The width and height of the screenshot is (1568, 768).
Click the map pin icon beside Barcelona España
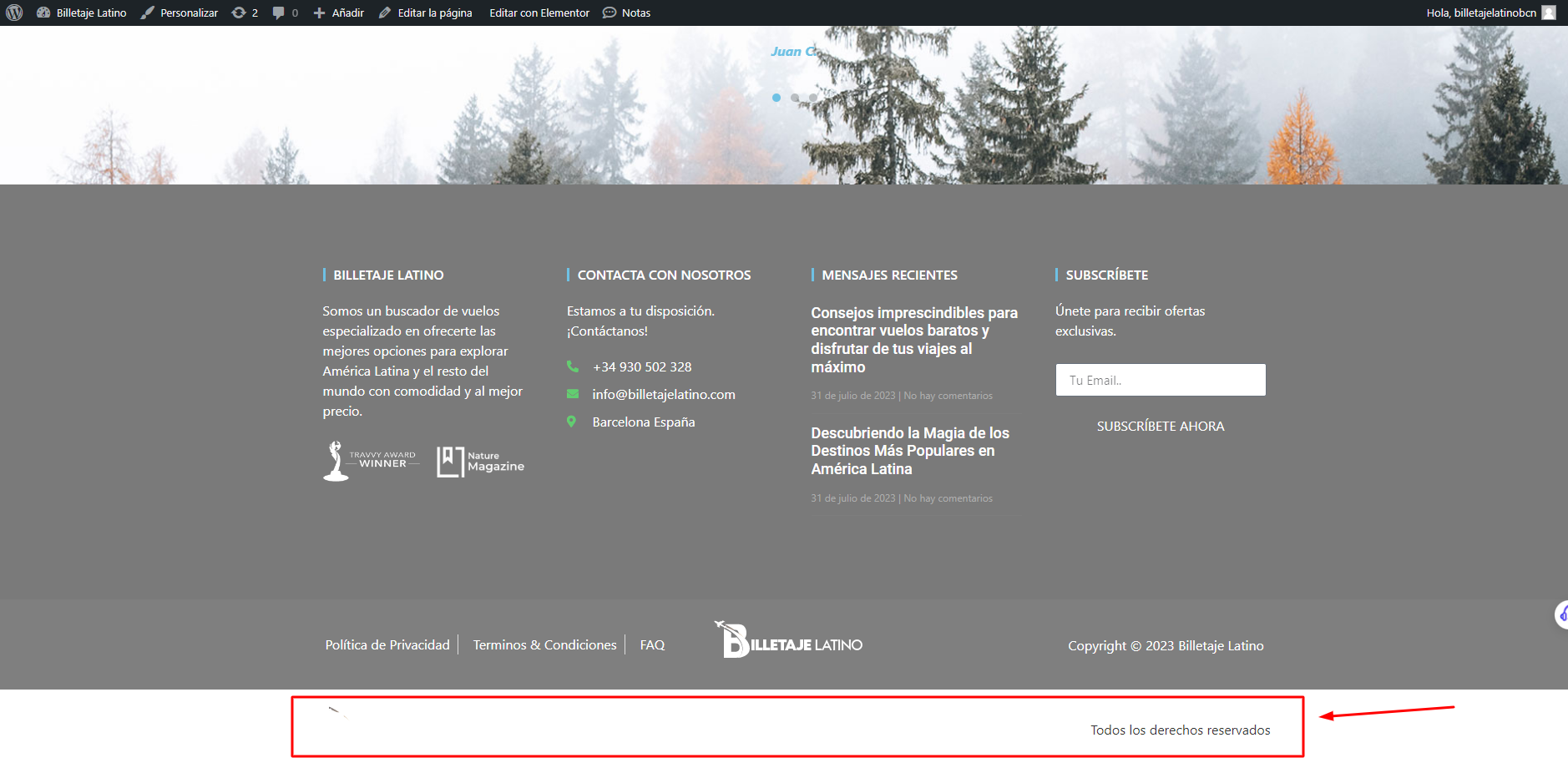click(572, 422)
